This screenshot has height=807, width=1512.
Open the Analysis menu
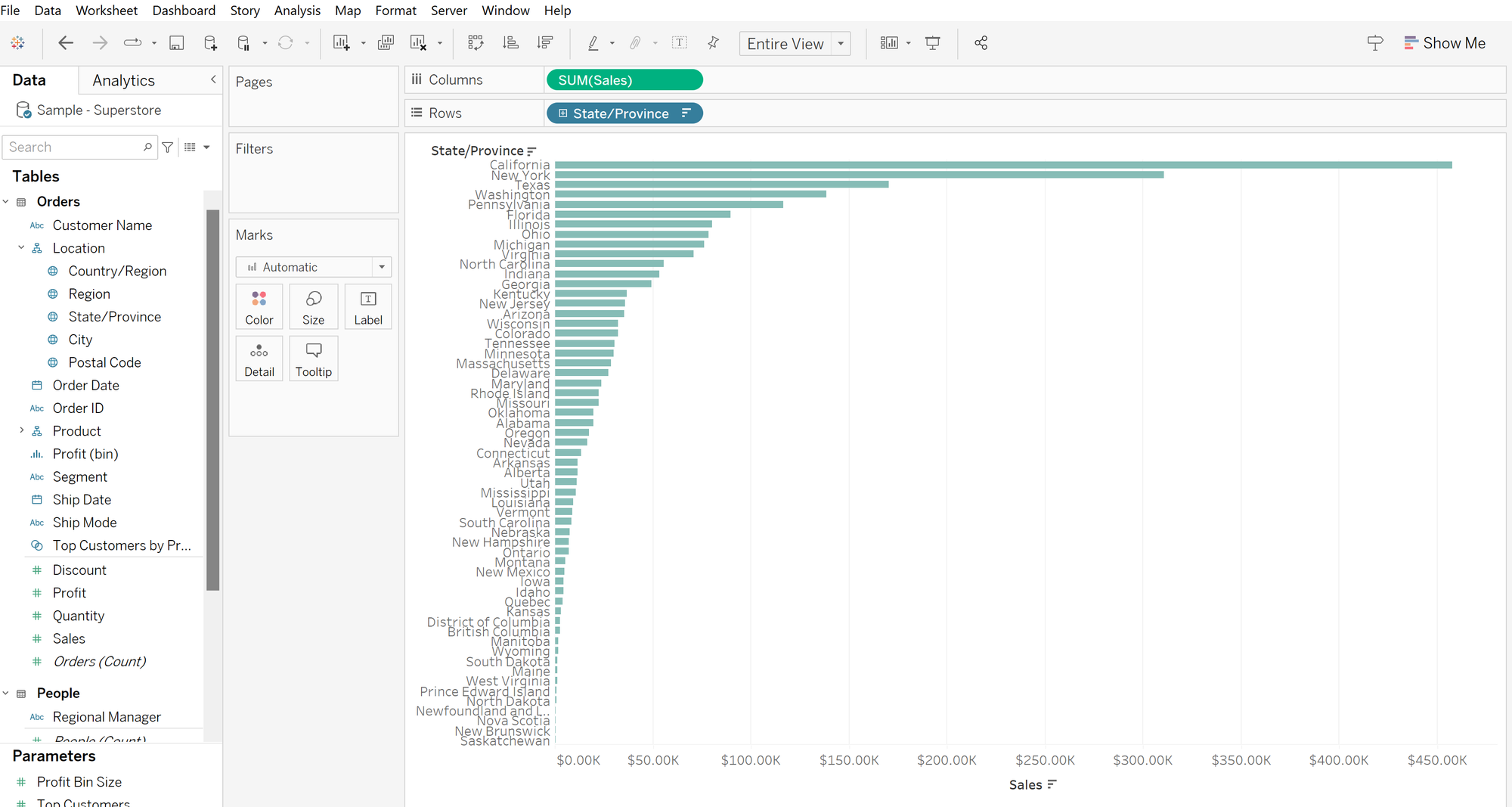click(x=297, y=11)
